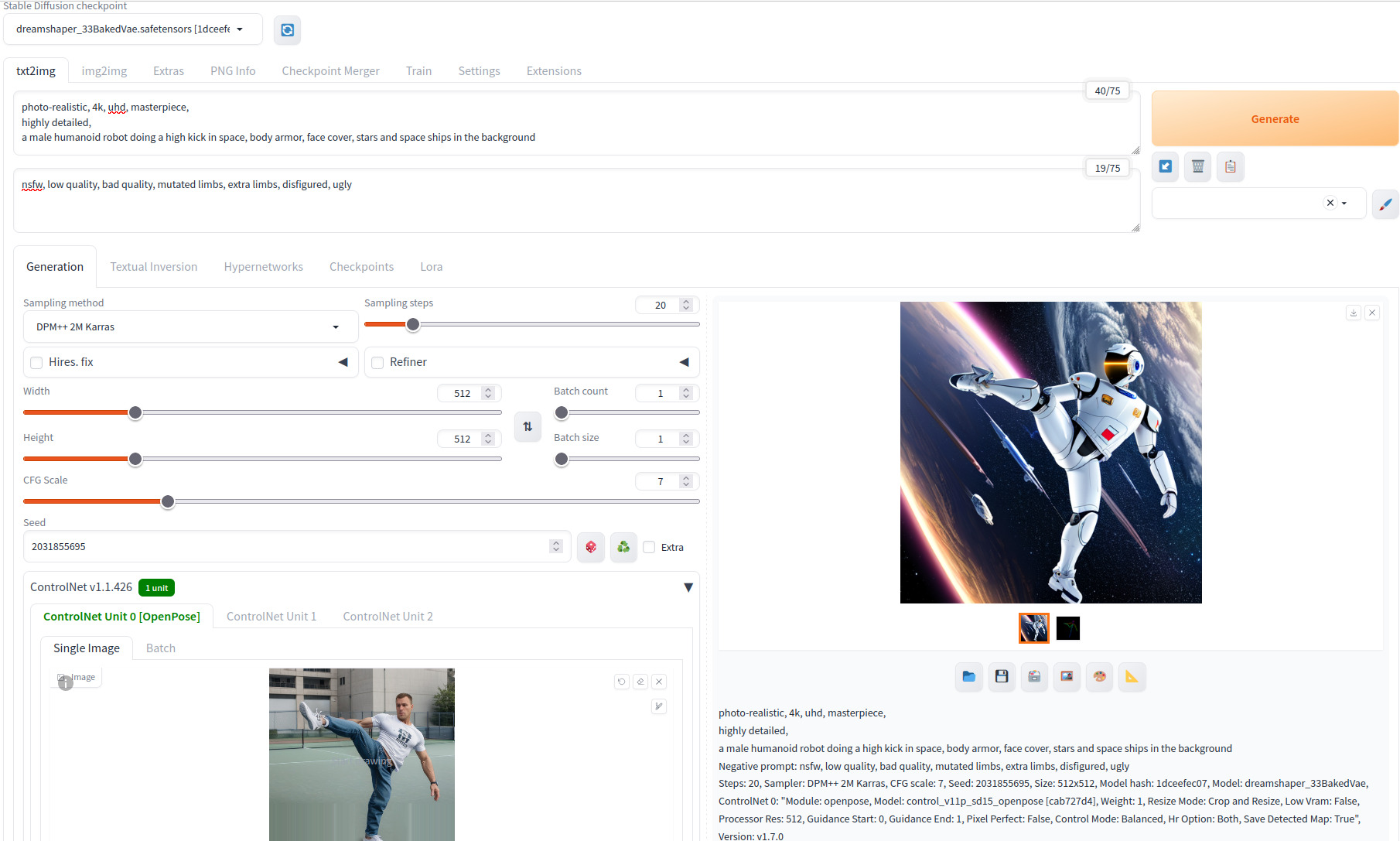Viewport: 1400px width, 841px height.
Task: Swap width and height using the arrows icon
Action: (528, 426)
